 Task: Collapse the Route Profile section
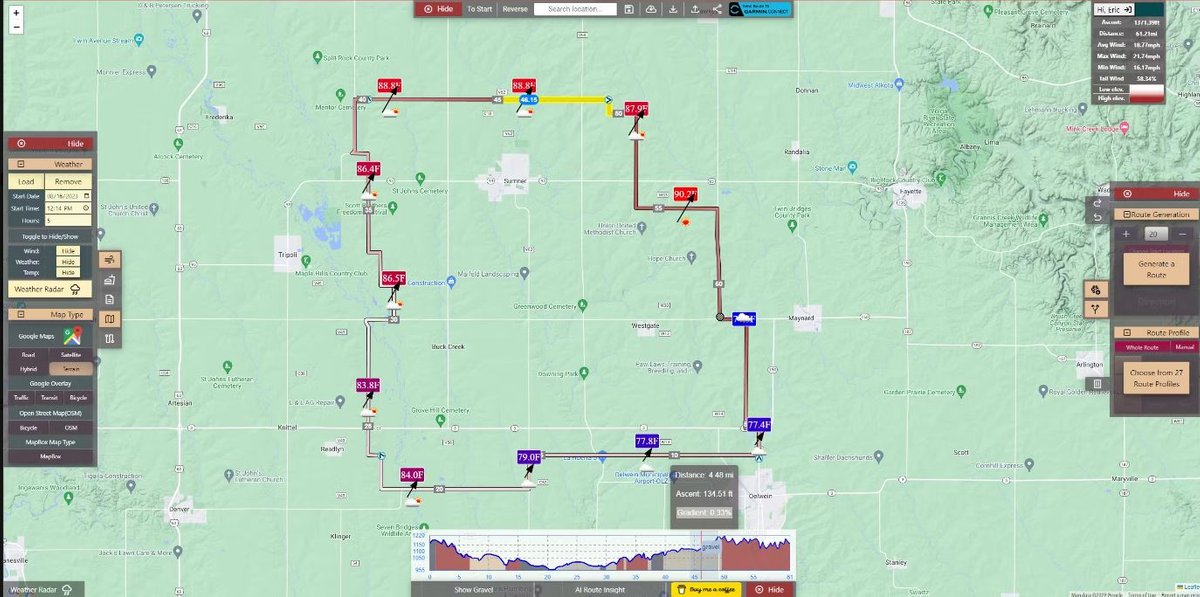click(x=1128, y=331)
